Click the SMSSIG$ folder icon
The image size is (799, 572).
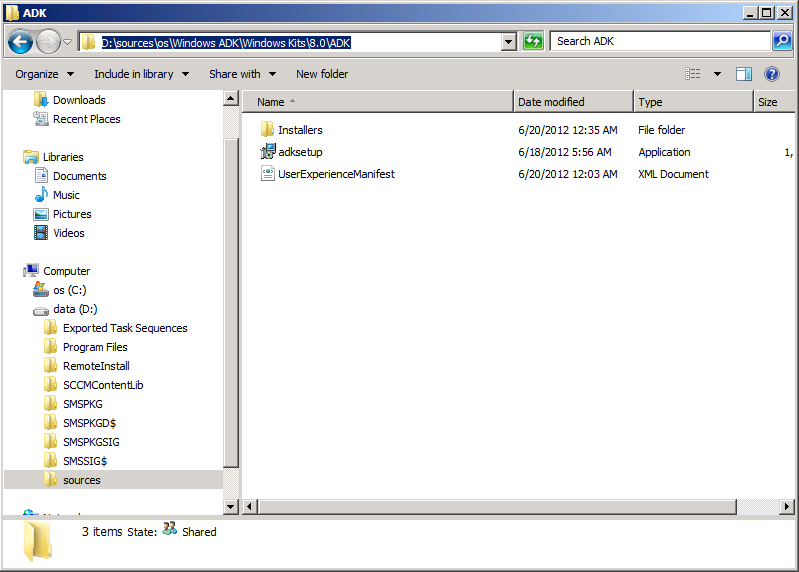[x=50, y=460]
